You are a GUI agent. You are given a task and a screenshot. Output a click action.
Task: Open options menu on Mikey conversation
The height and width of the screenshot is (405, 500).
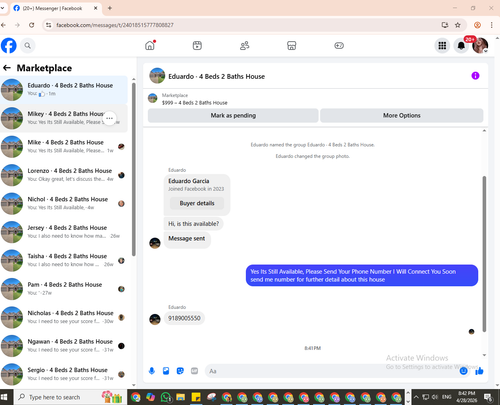109,118
